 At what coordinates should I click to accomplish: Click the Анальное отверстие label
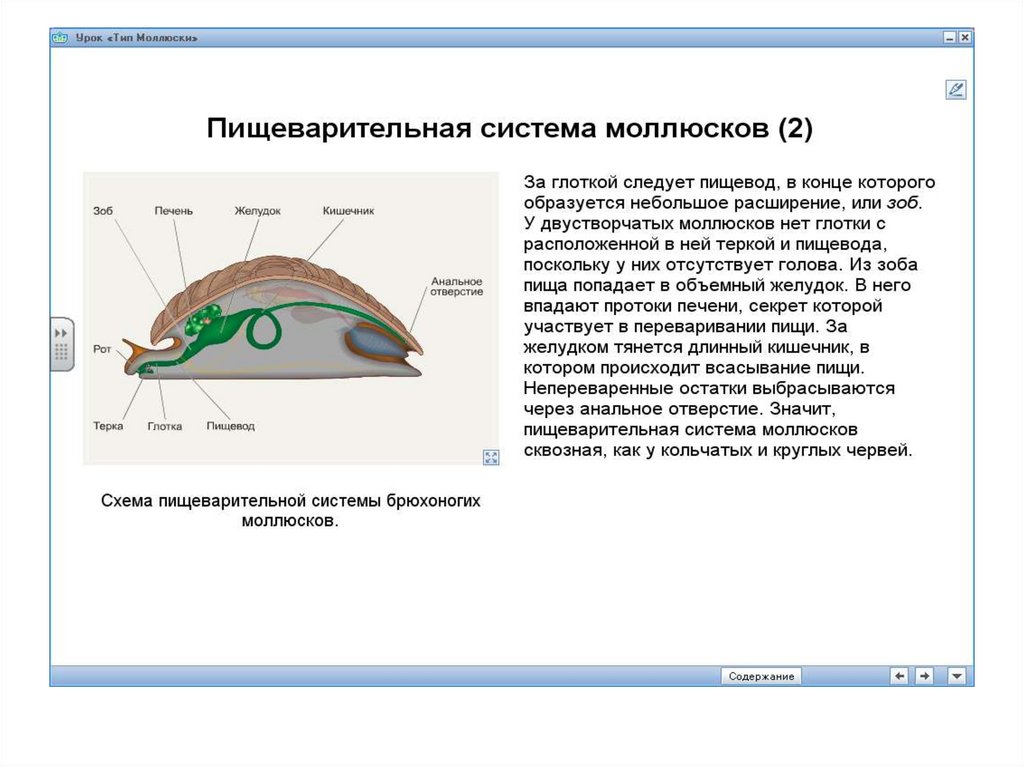pos(456,287)
